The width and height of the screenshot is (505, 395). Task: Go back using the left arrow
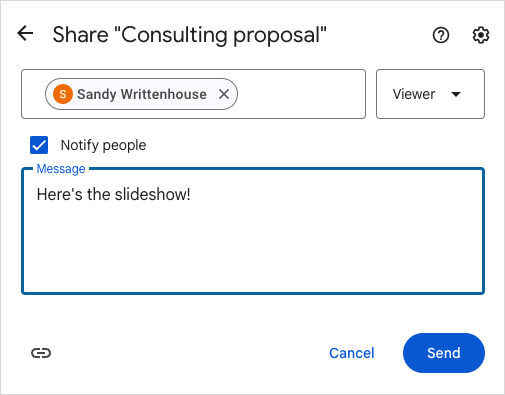[x=25, y=33]
